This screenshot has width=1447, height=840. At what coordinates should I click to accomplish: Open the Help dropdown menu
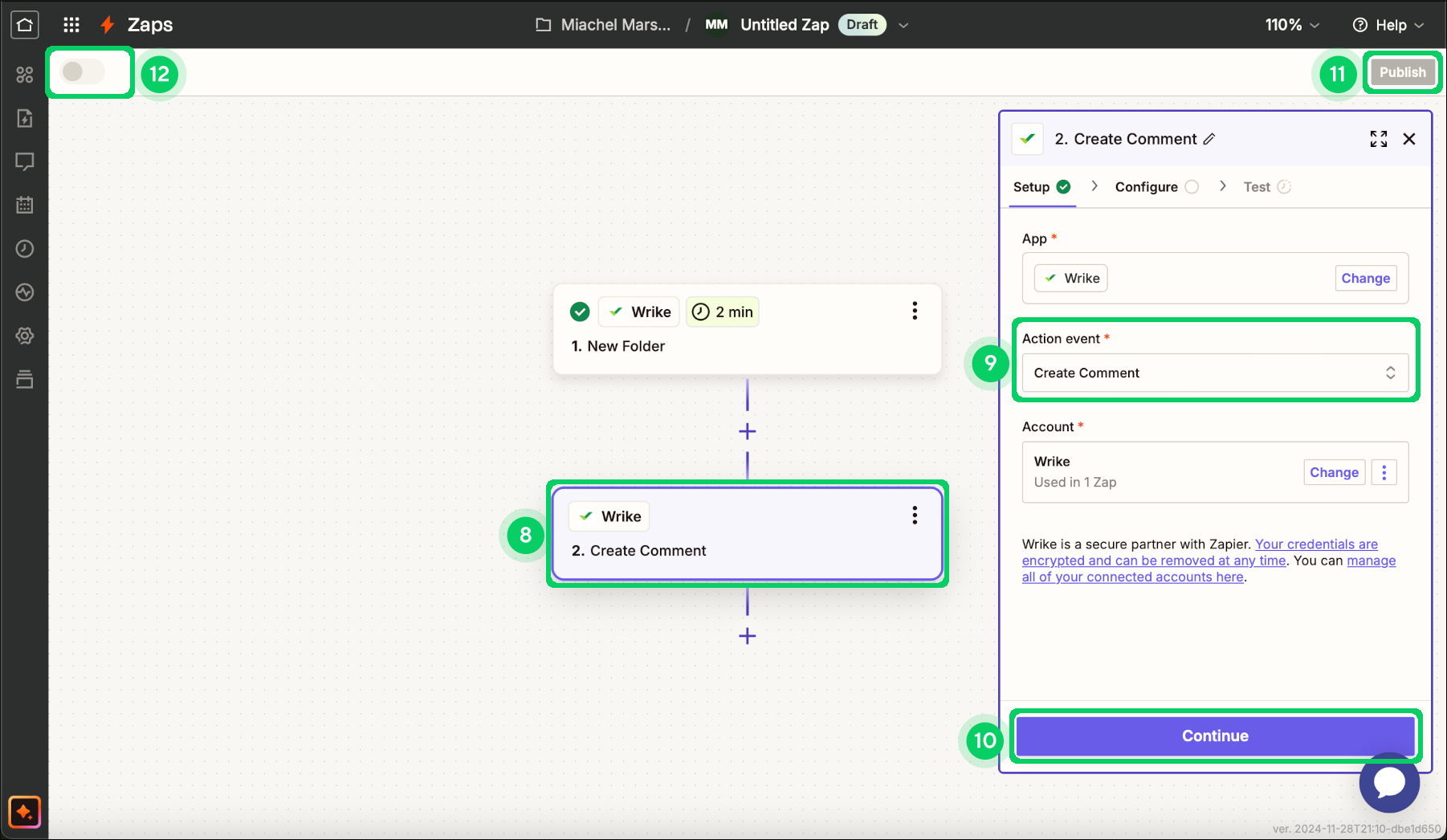coord(1388,25)
